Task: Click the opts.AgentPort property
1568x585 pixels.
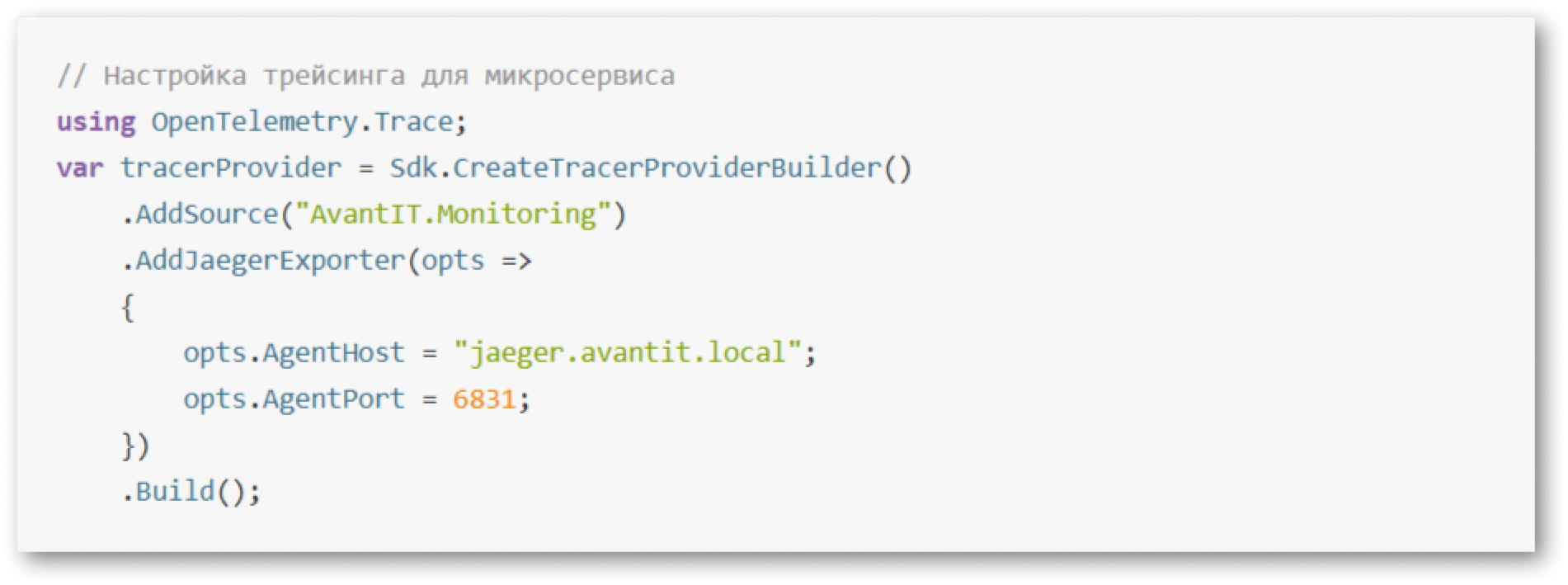Action: (x=294, y=399)
